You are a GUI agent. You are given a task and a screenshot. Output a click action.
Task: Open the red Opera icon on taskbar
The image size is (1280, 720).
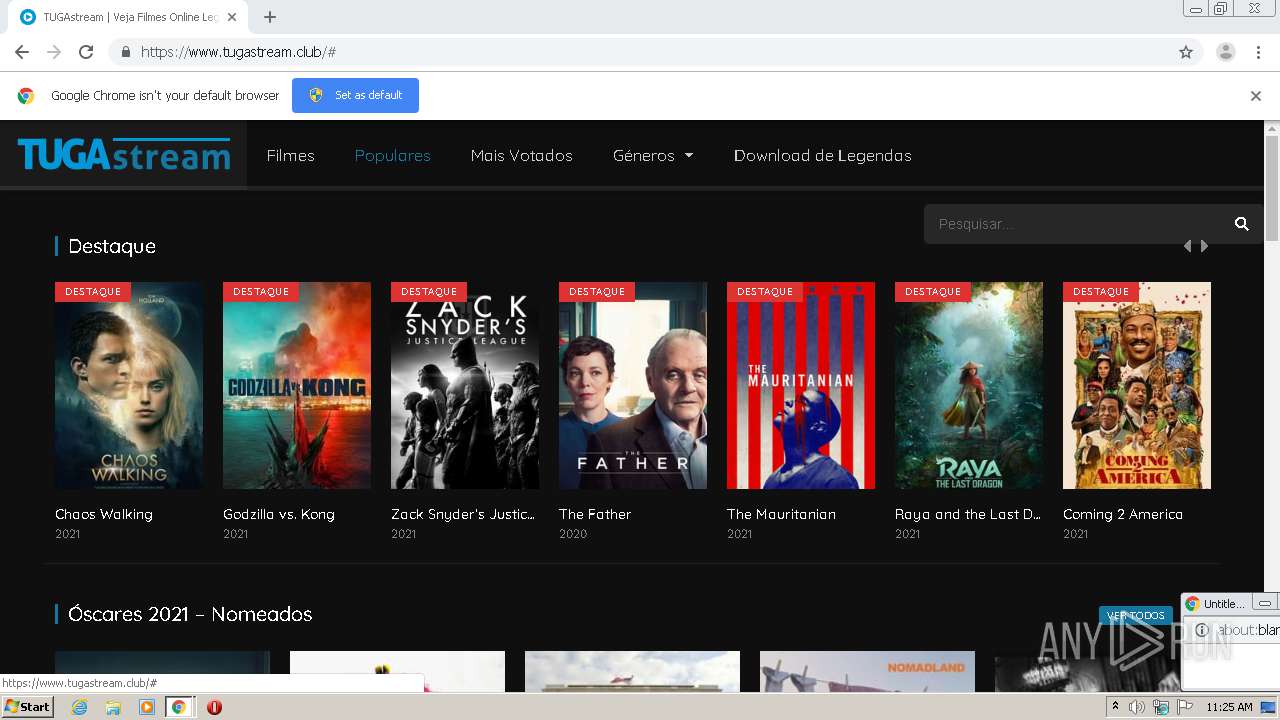(x=214, y=707)
